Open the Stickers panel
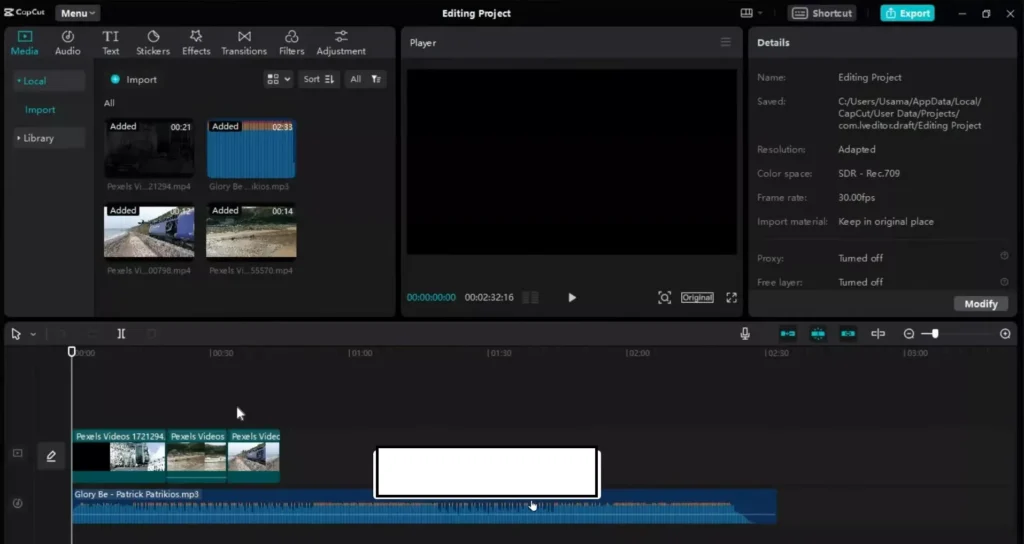This screenshot has width=1024, height=544. (x=153, y=42)
